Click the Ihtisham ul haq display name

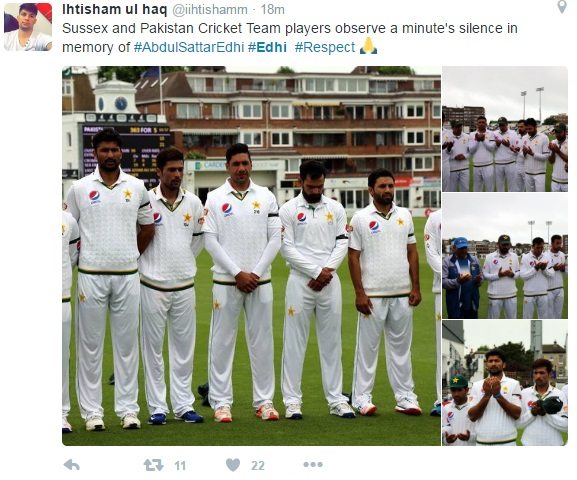(114, 10)
